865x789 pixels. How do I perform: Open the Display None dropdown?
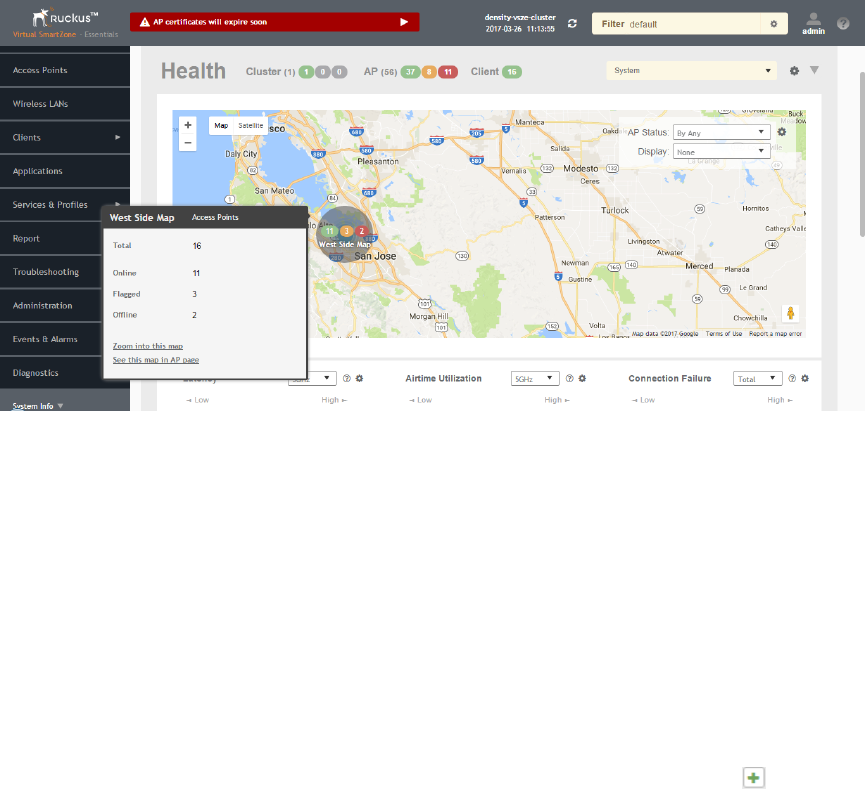coord(722,151)
